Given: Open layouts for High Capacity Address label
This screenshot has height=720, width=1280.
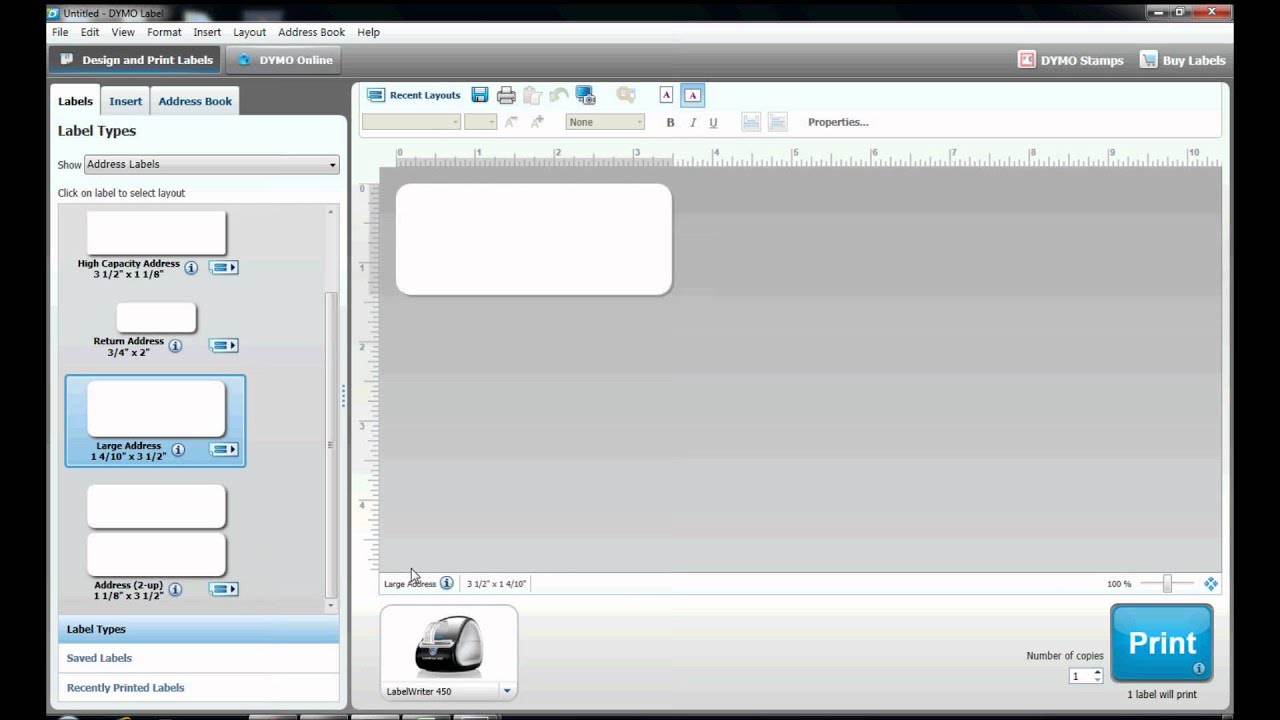Looking at the screenshot, I should click(223, 267).
